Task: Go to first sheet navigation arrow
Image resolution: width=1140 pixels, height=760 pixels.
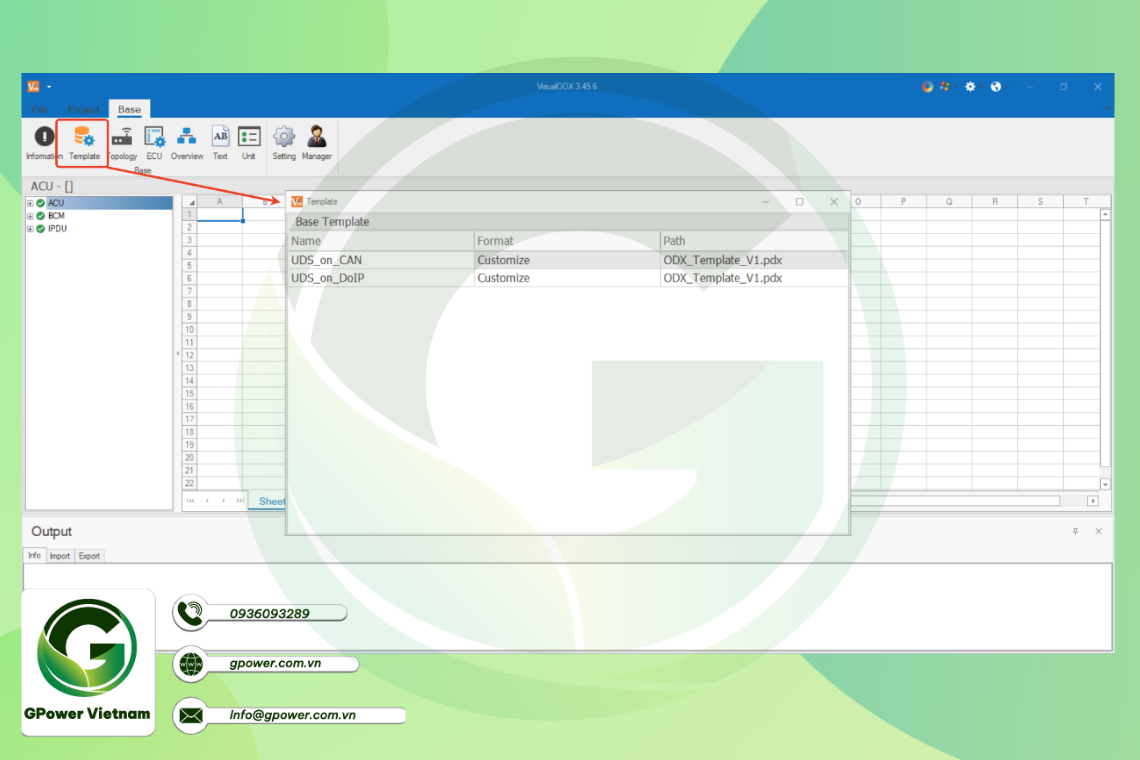Action: (x=190, y=500)
